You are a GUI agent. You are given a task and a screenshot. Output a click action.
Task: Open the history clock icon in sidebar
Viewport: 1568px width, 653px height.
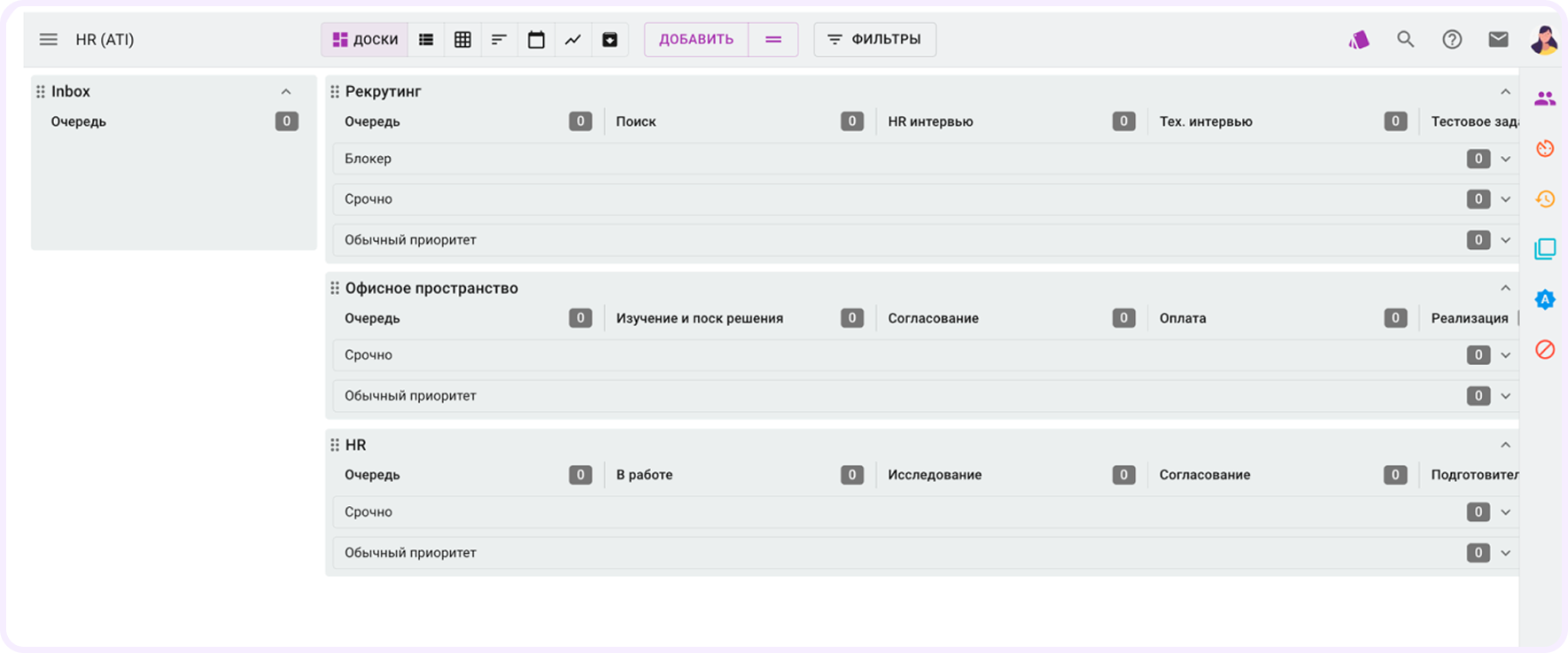1545,198
